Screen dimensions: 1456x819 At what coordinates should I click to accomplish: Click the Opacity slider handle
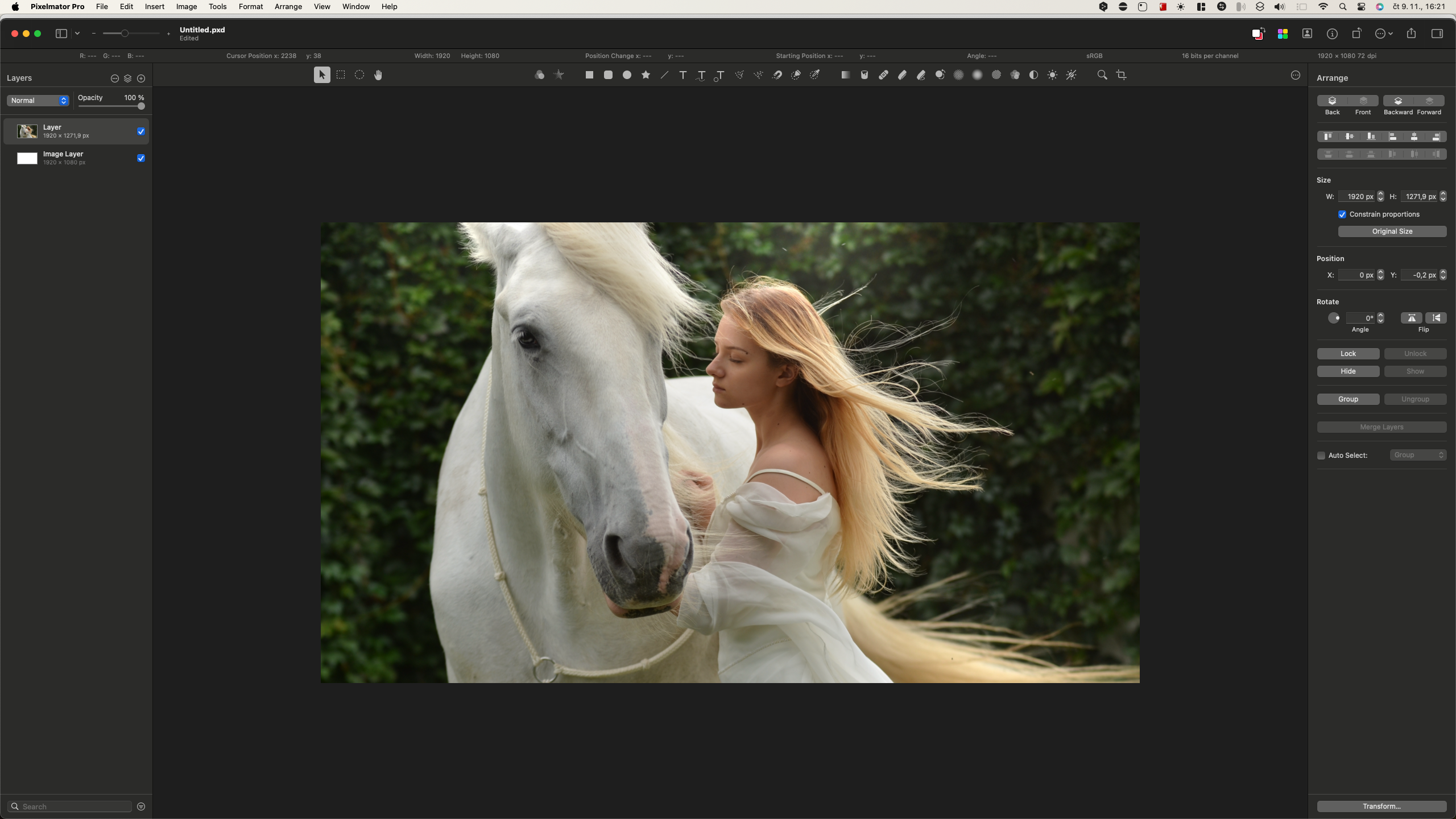141,106
